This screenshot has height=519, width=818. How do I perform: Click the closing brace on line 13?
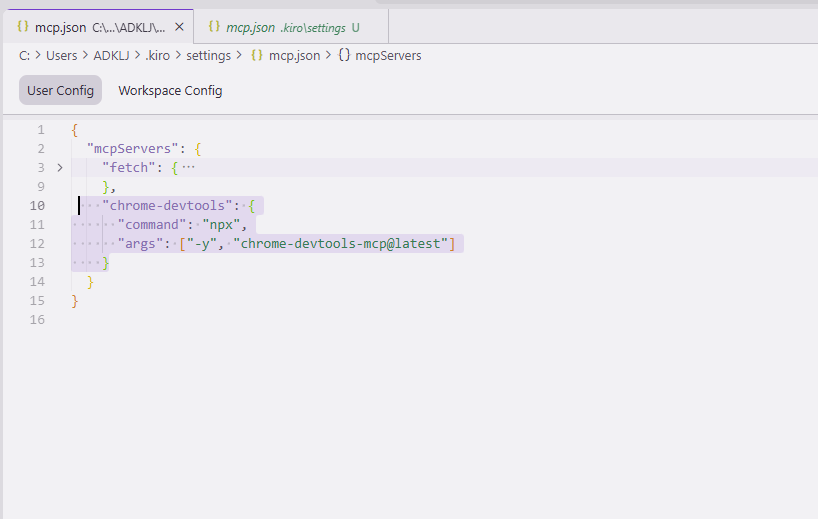106,262
